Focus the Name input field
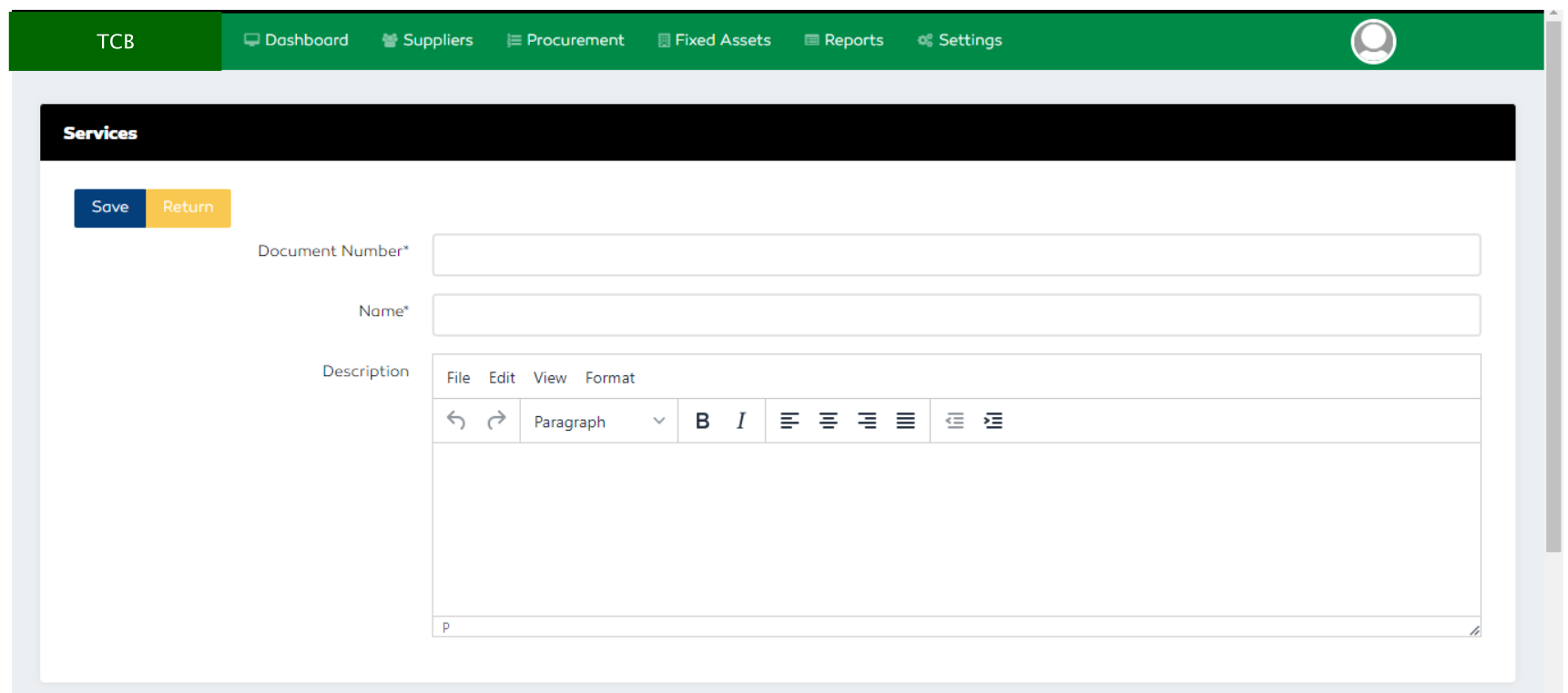This screenshot has height=693, width=1568. (x=956, y=315)
